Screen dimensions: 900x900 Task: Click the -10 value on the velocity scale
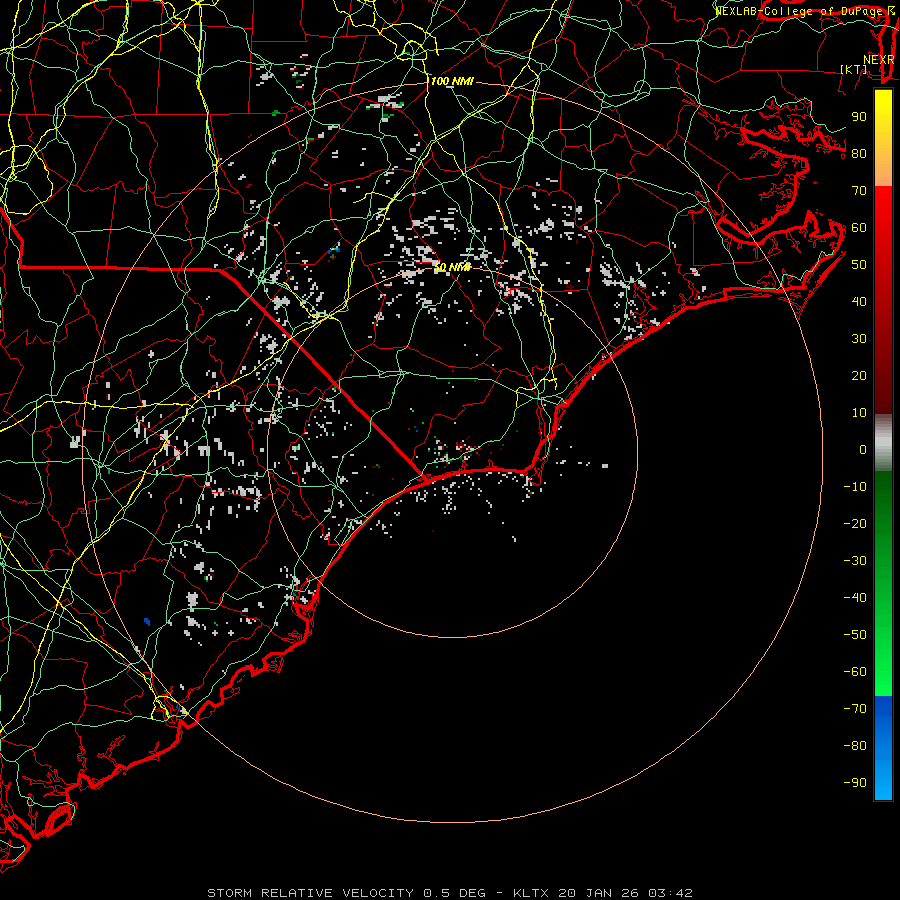[x=855, y=487]
